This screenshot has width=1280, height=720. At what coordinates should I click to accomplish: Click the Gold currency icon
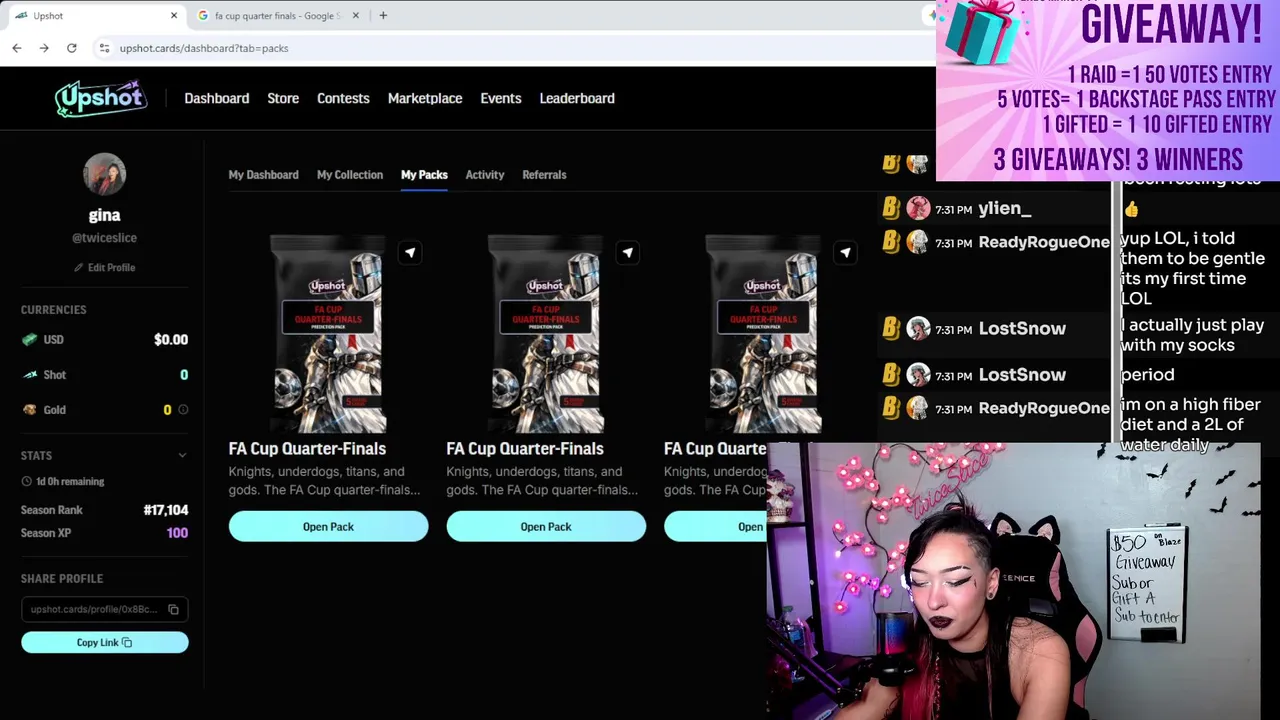click(x=30, y=409)
